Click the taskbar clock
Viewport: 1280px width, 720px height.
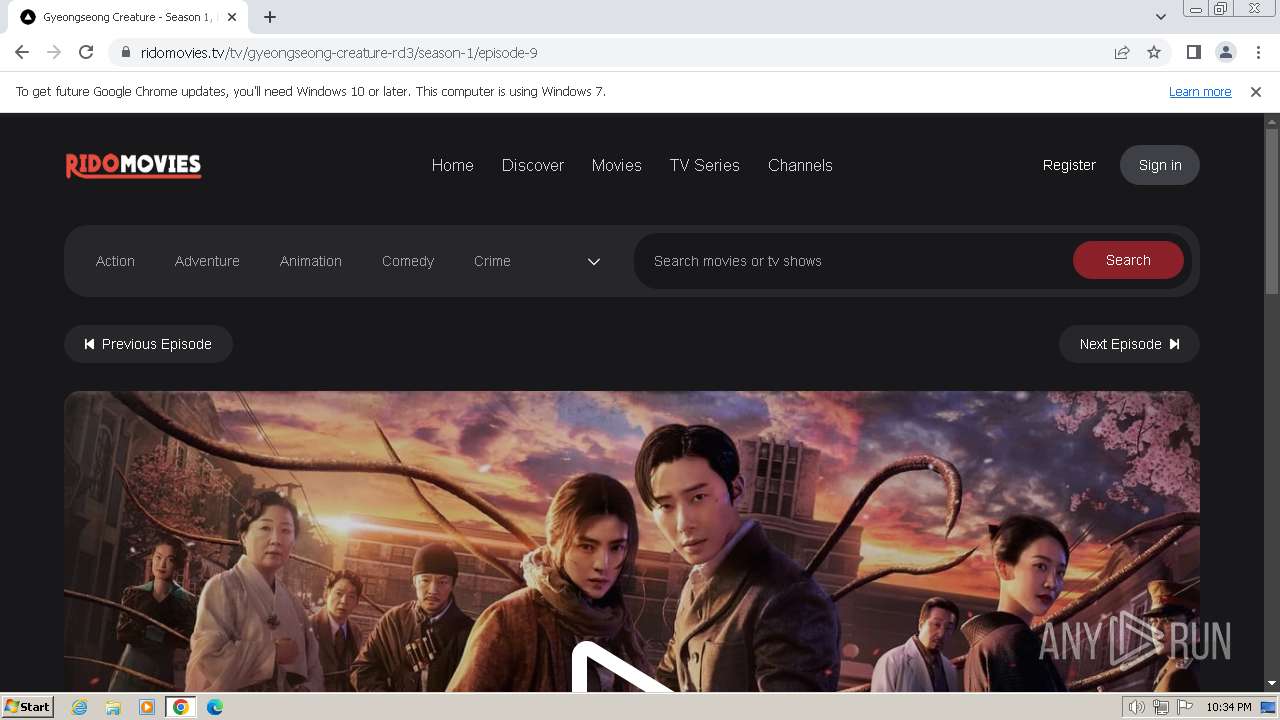pyautogui.click(x=1229, y=707)
